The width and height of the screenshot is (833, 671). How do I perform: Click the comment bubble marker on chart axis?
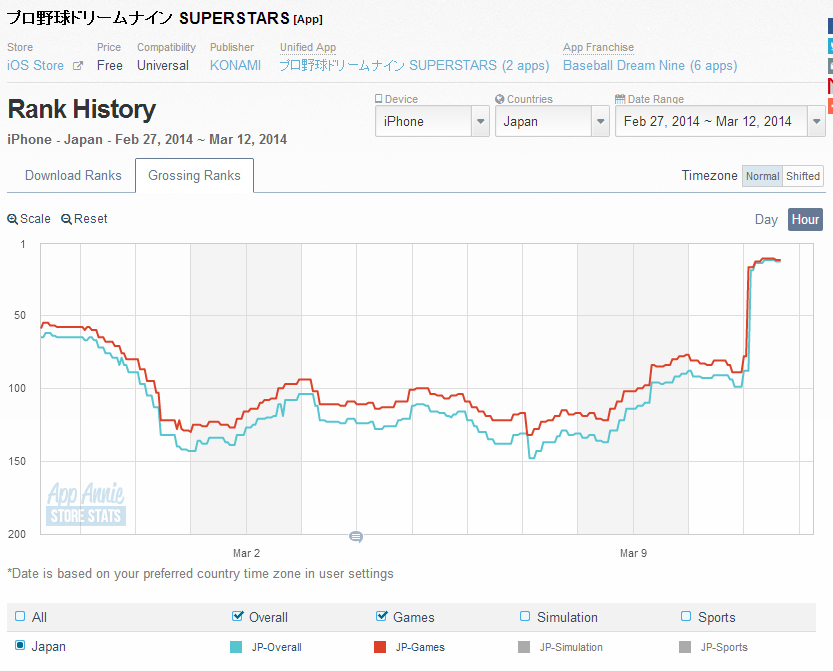click(355, 537)
